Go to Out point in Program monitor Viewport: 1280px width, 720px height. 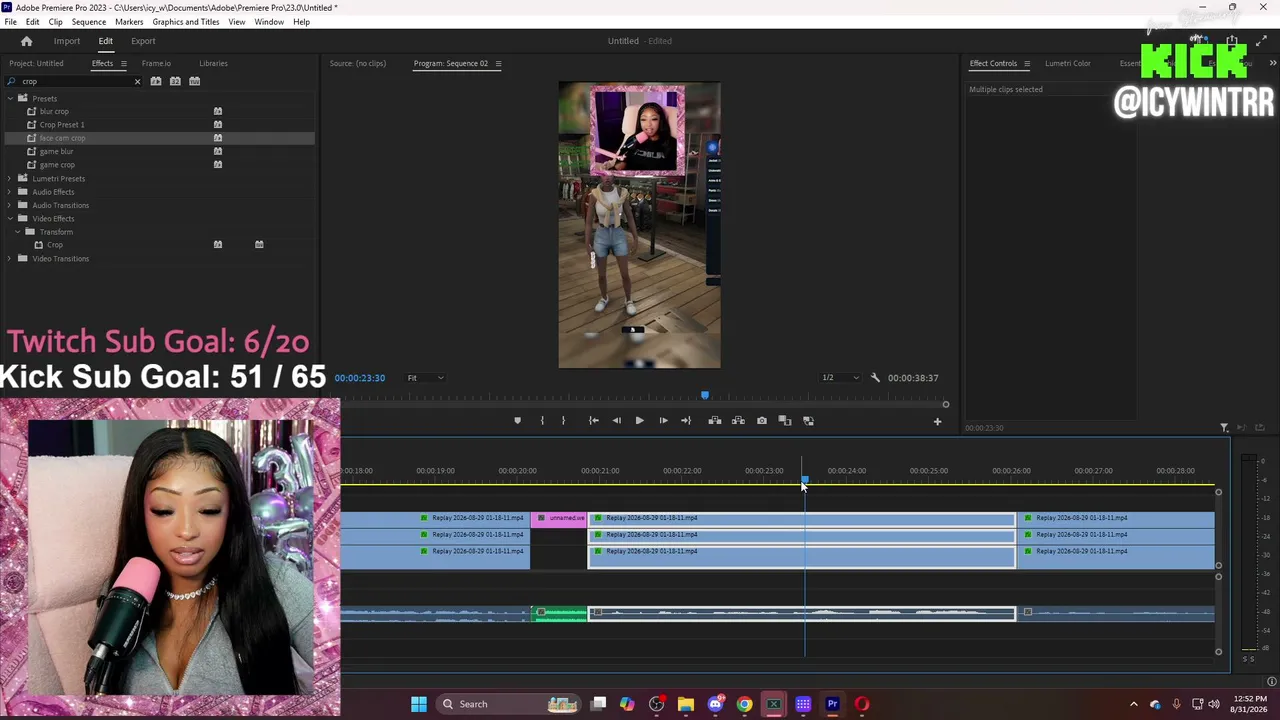686,421
